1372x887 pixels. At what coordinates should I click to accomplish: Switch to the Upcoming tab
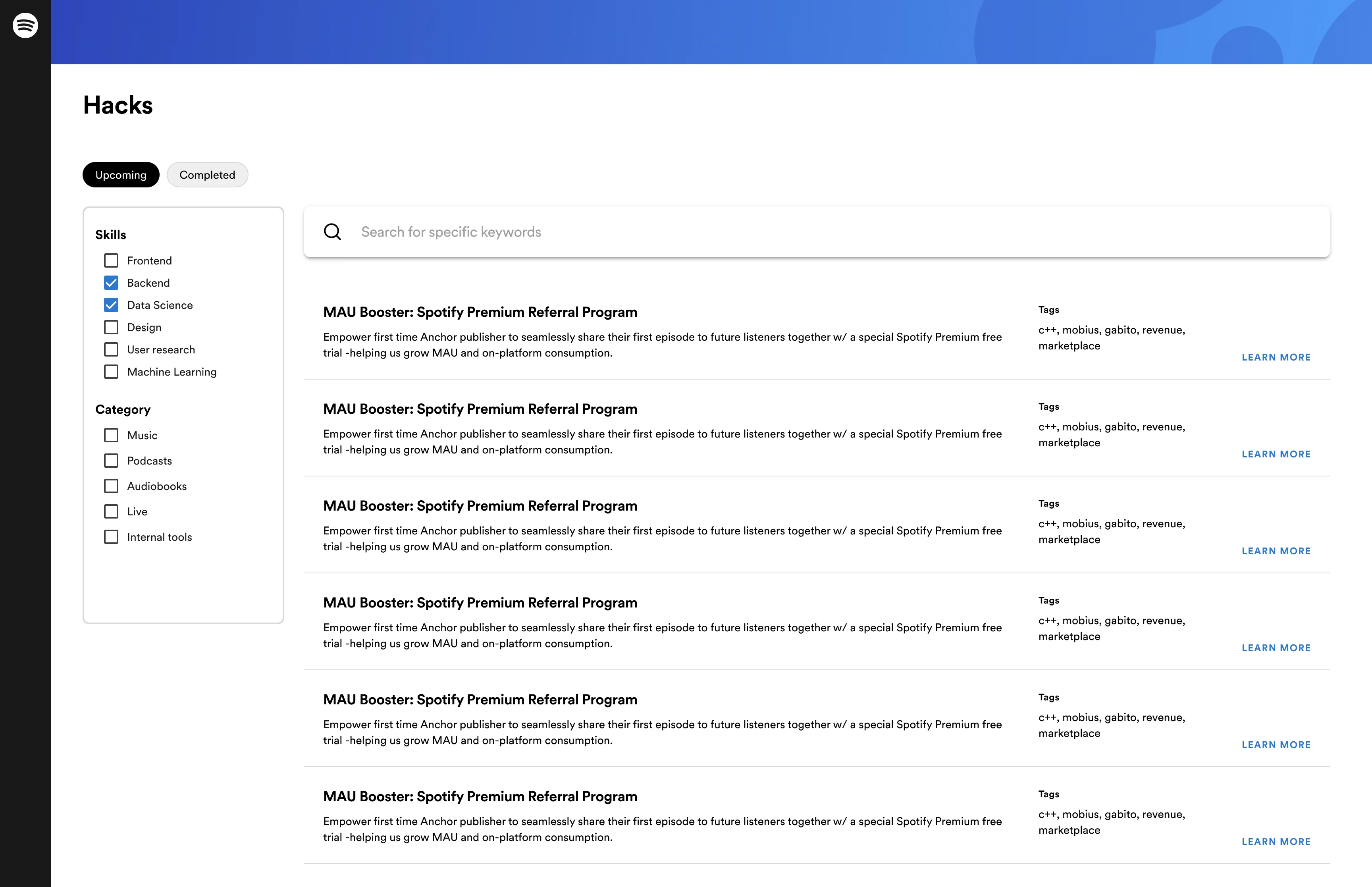click(121, 175)
